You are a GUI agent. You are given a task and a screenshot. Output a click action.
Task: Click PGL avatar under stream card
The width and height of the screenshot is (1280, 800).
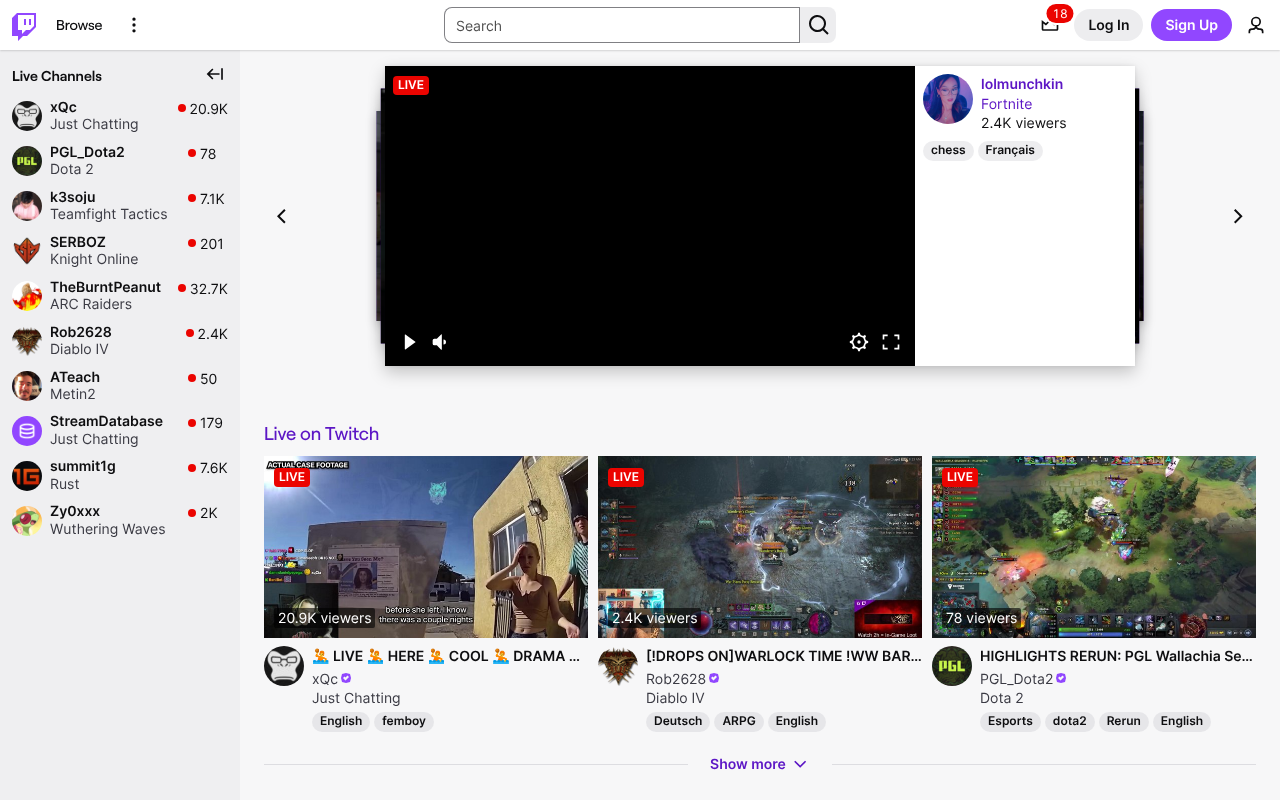pos(952,666)
